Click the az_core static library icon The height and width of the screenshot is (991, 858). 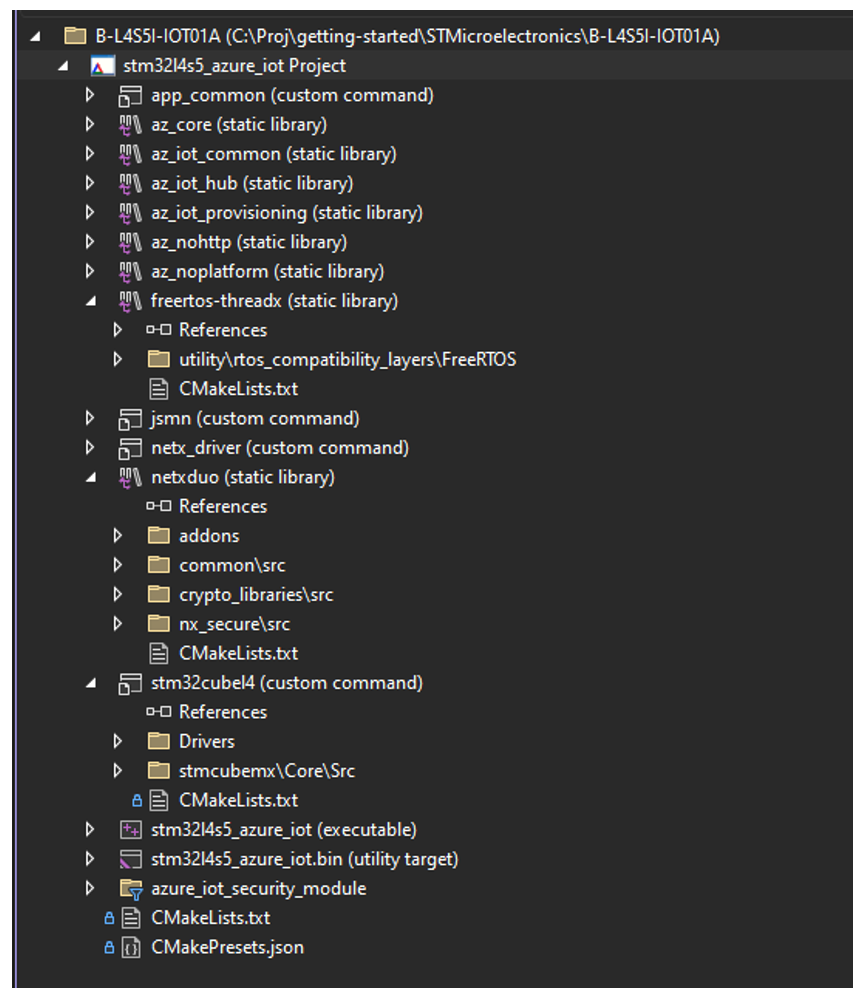(130, 125)
